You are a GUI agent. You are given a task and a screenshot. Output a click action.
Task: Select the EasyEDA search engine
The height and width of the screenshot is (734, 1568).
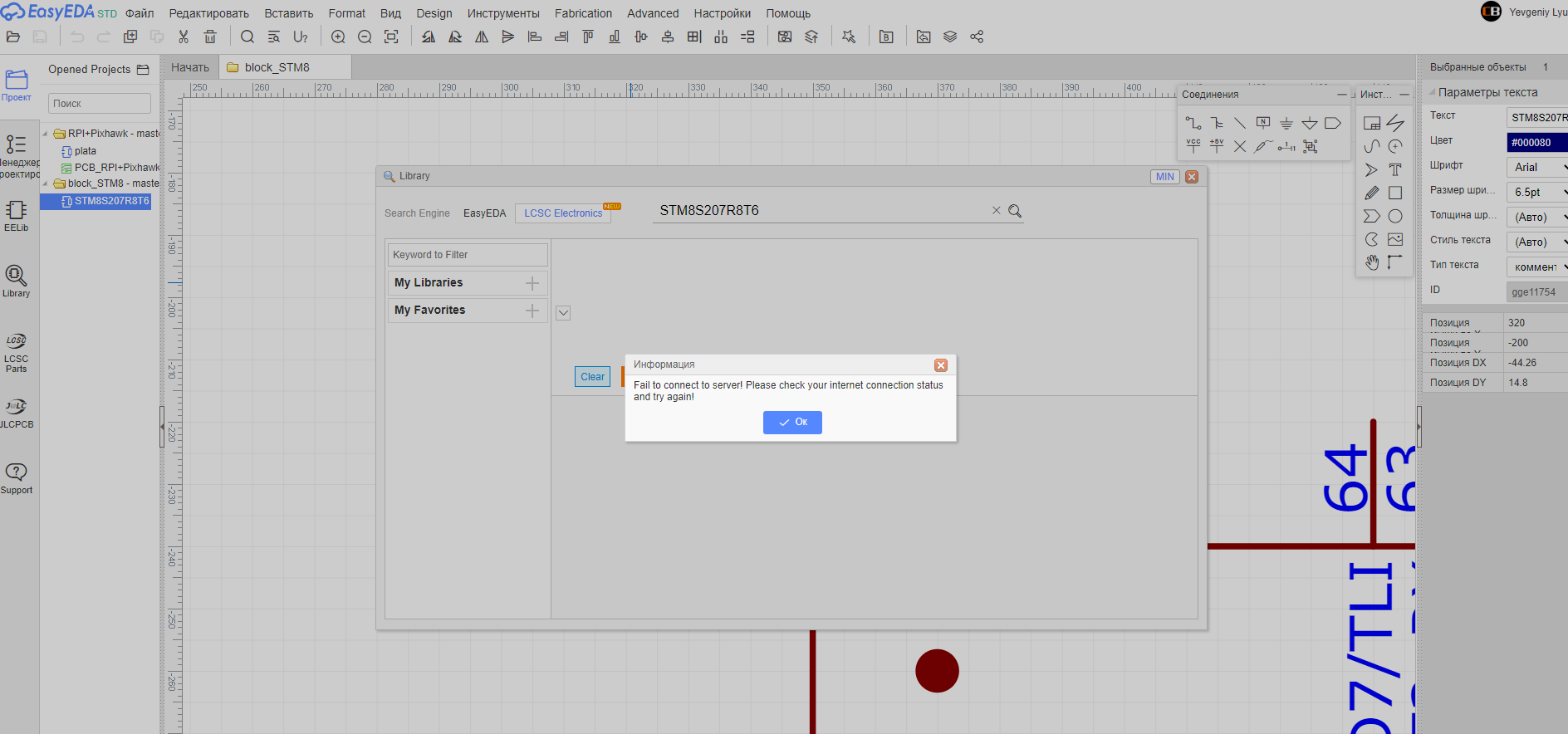click(x=484, y=213)
